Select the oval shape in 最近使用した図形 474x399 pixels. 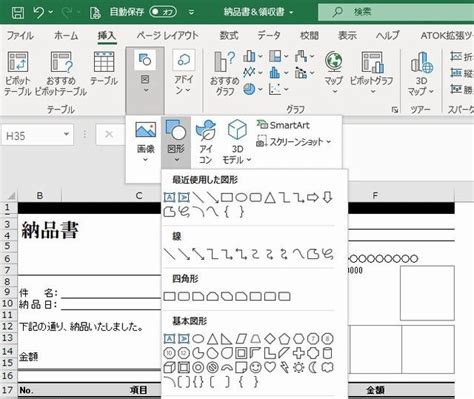[241, 198]
